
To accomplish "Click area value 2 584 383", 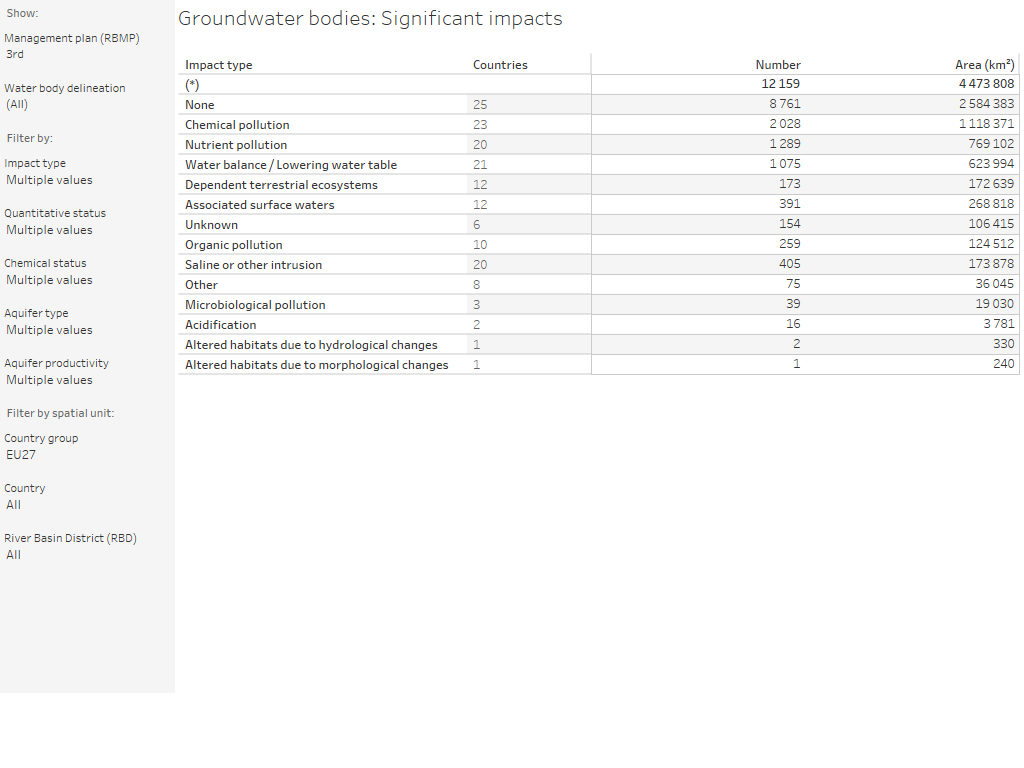I will (986, 104).
